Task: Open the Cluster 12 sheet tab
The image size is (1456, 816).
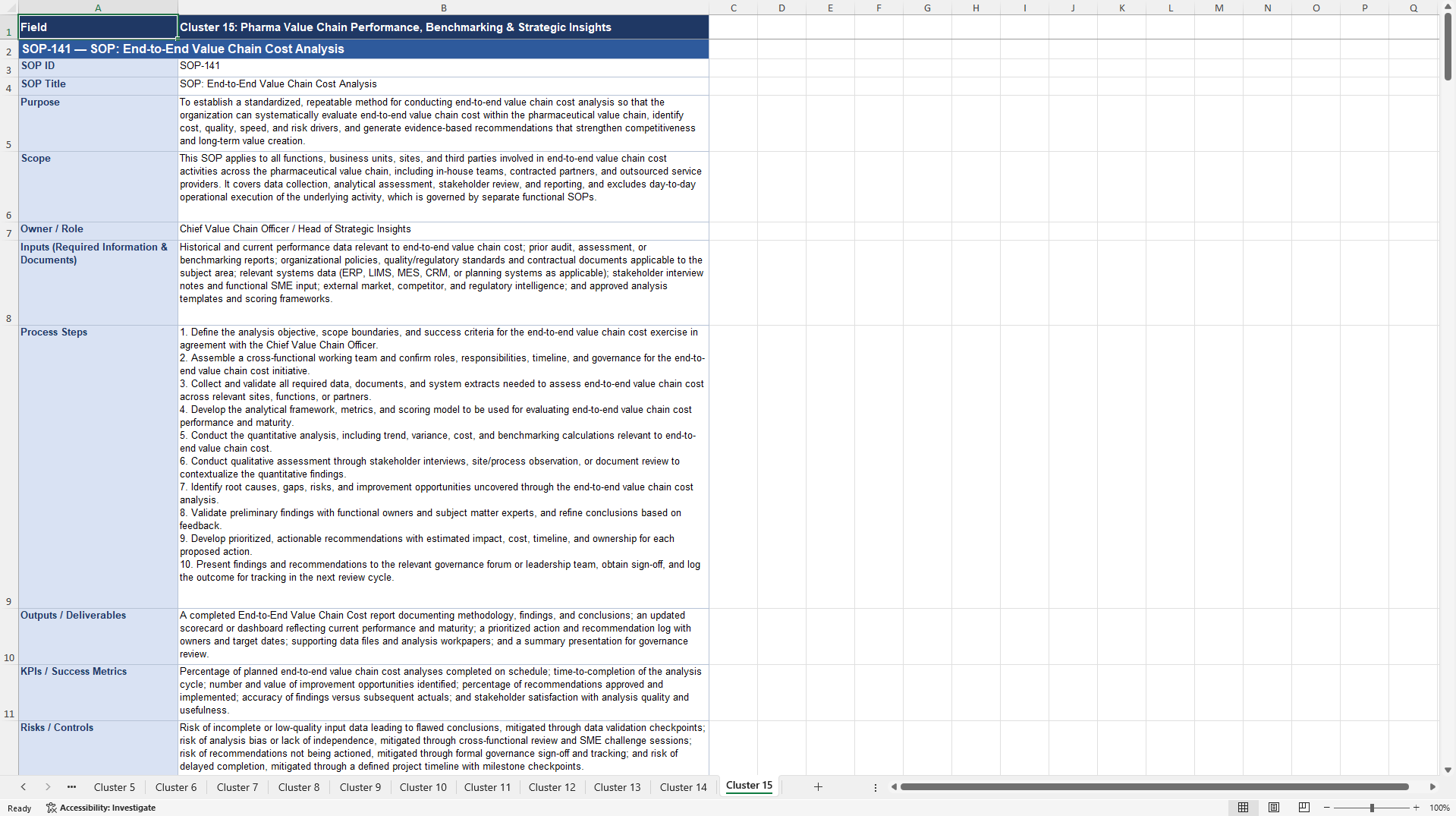Action: (552, 787)
